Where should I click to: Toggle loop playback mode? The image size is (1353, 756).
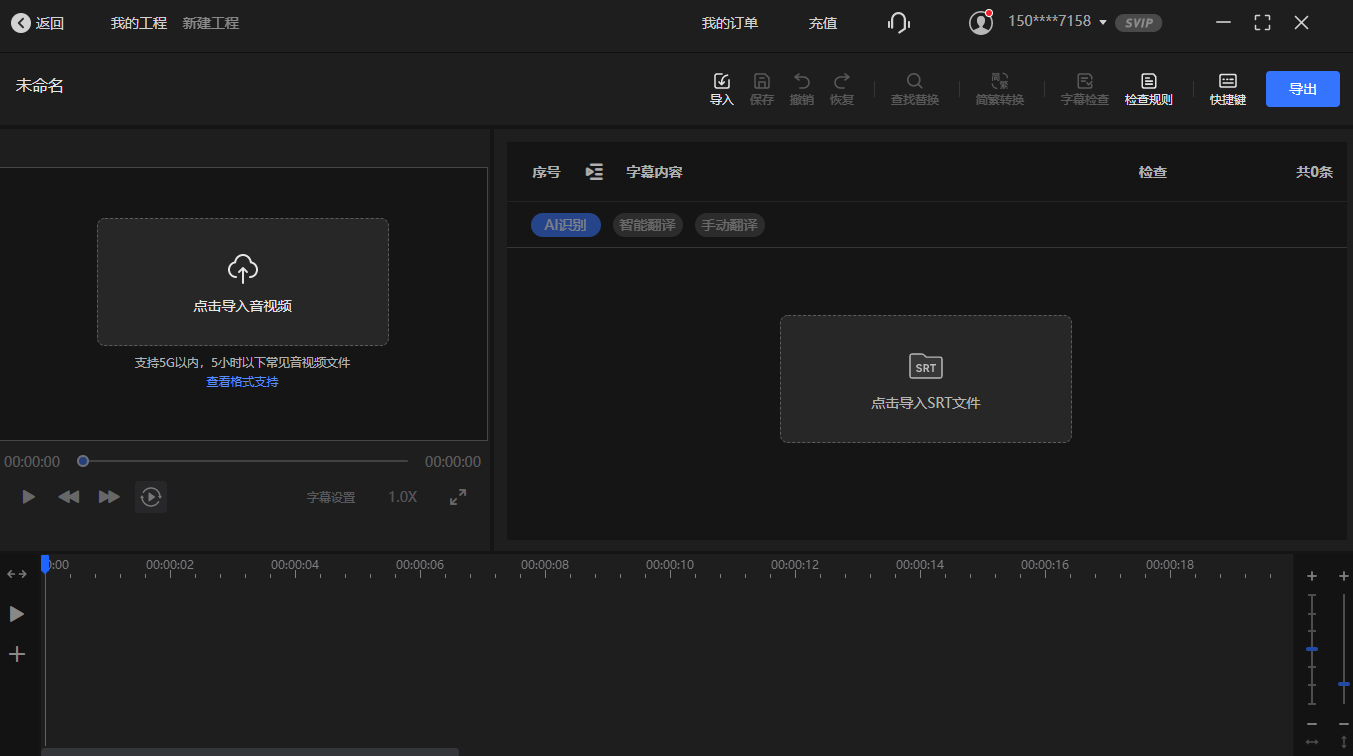click(151, 496)
